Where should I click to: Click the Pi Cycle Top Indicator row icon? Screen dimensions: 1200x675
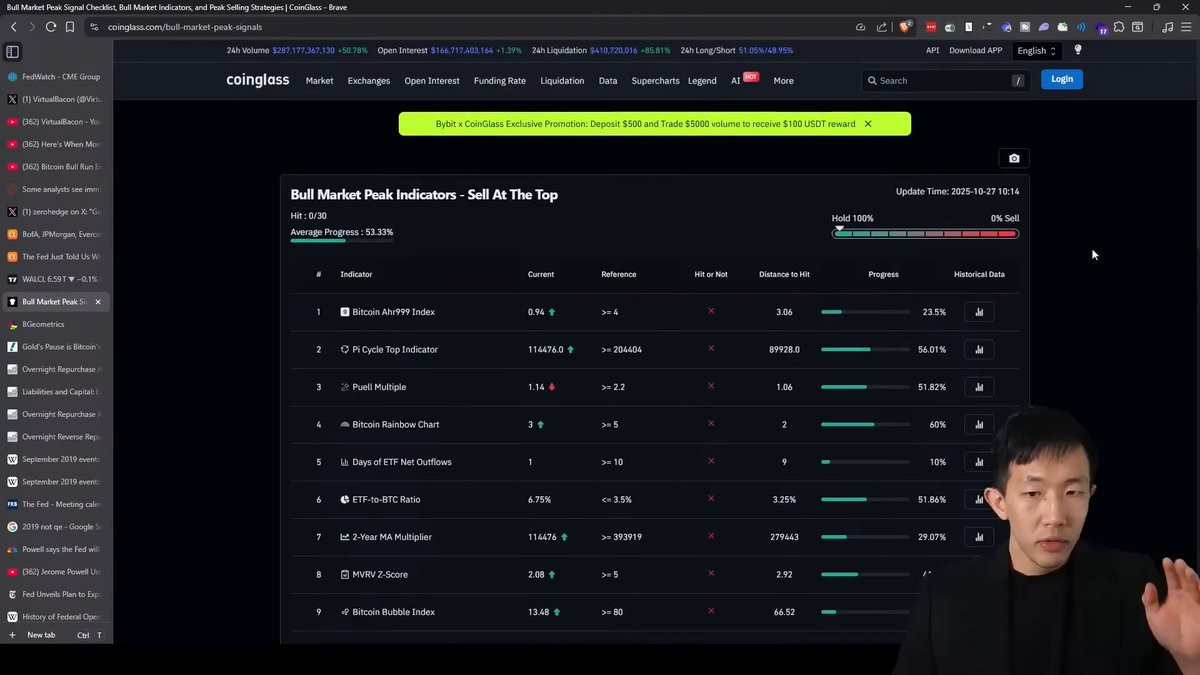345,349
